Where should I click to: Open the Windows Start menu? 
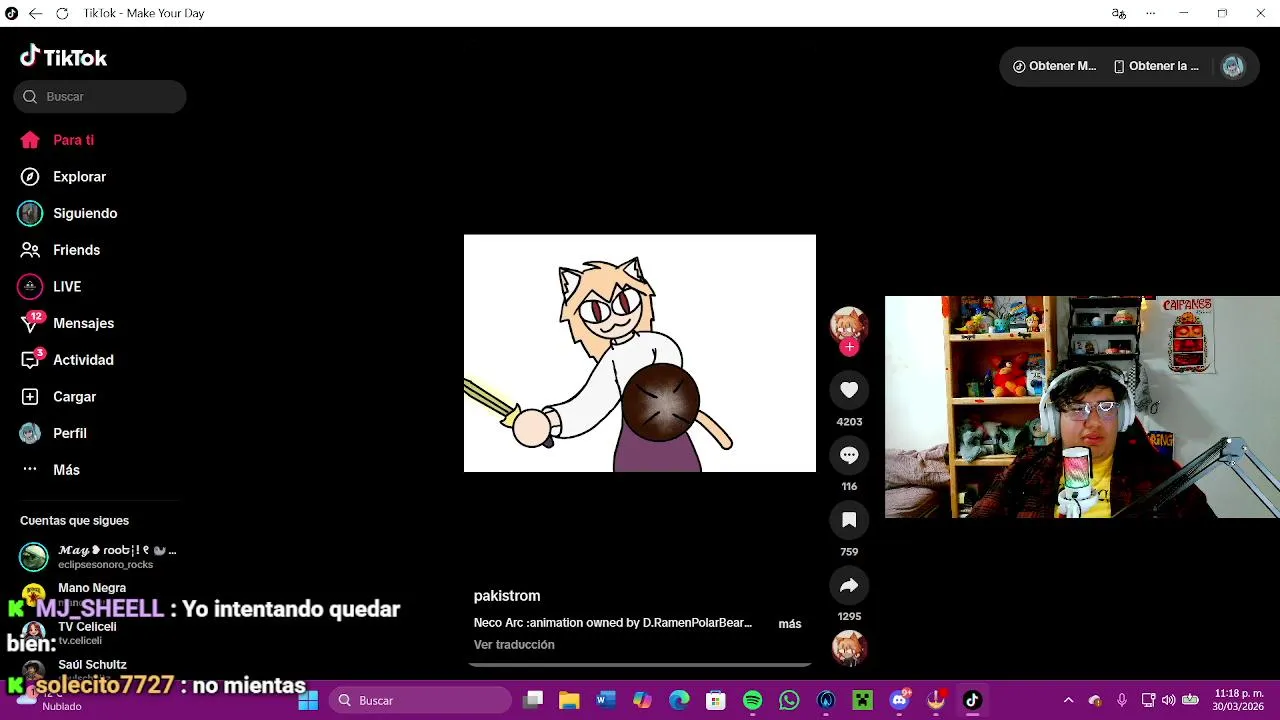(x=307, y=700)
